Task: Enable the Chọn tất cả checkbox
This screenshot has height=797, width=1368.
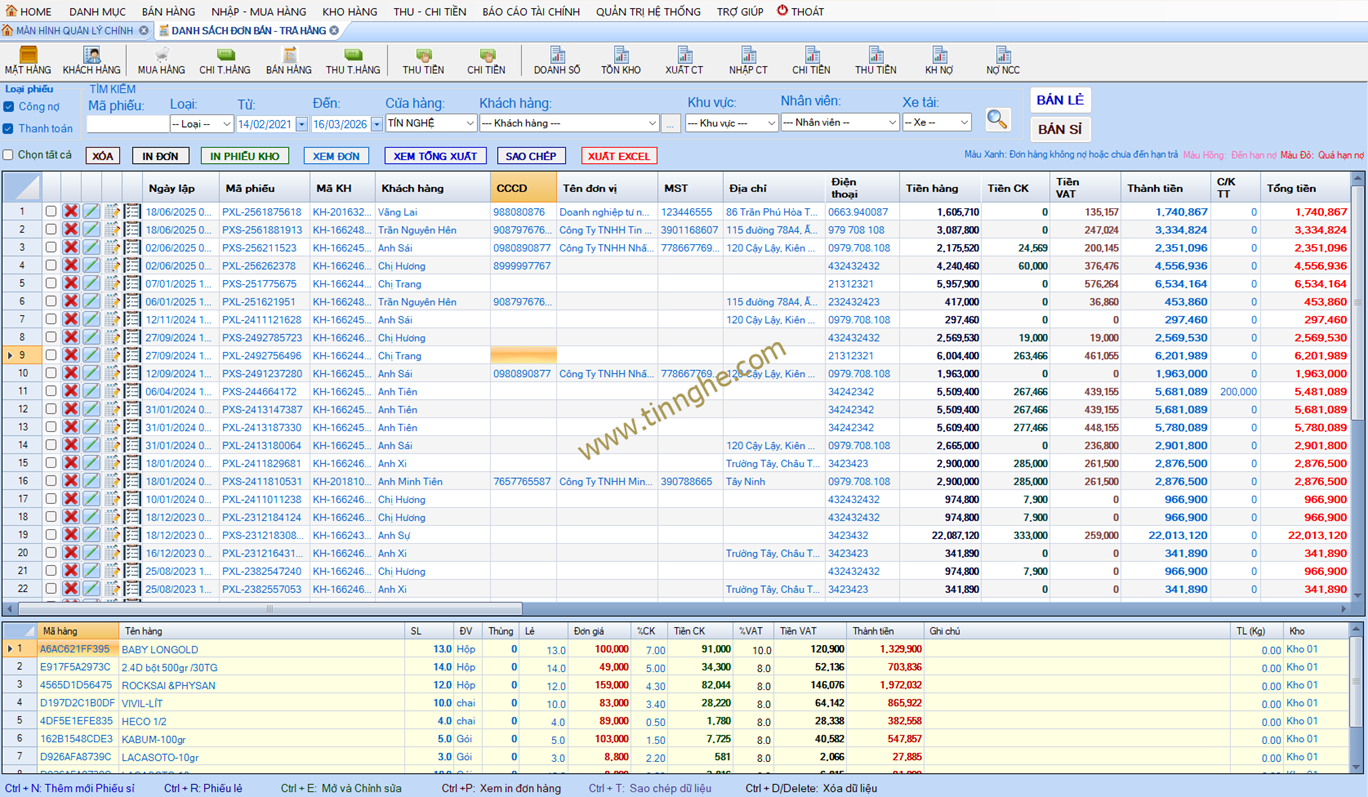Action: (9, 155)
